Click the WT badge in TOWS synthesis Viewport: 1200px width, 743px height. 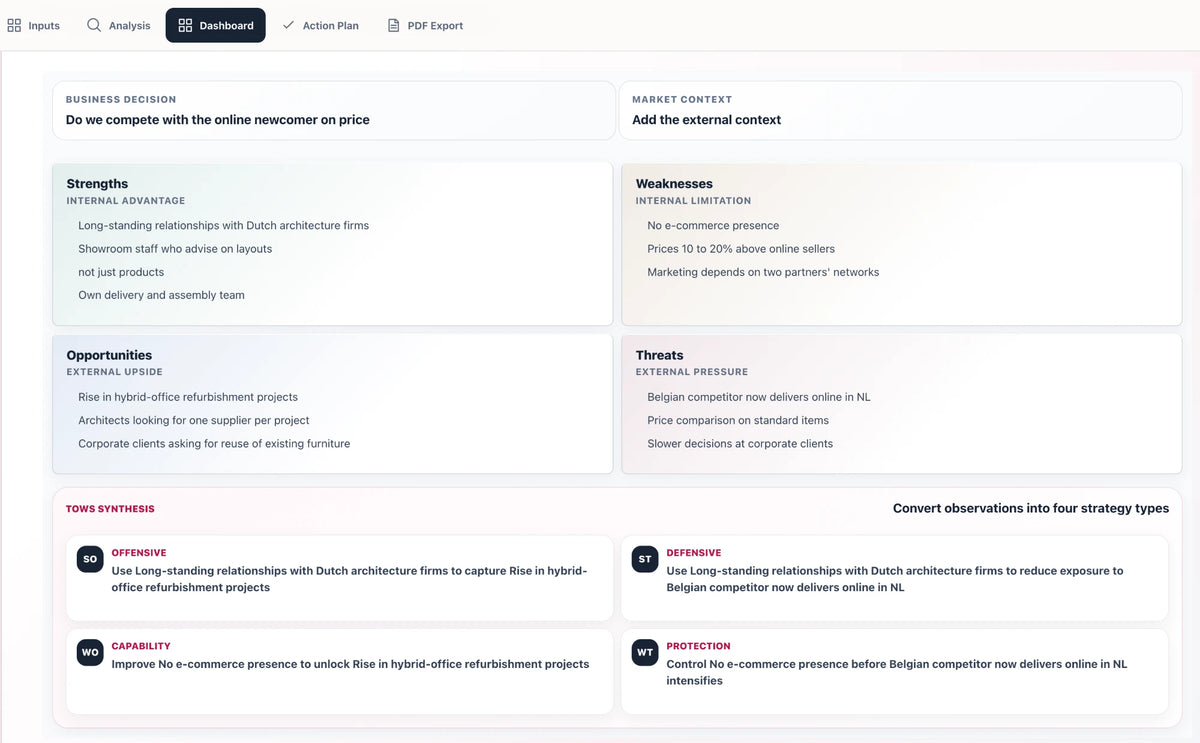point(645,652)
